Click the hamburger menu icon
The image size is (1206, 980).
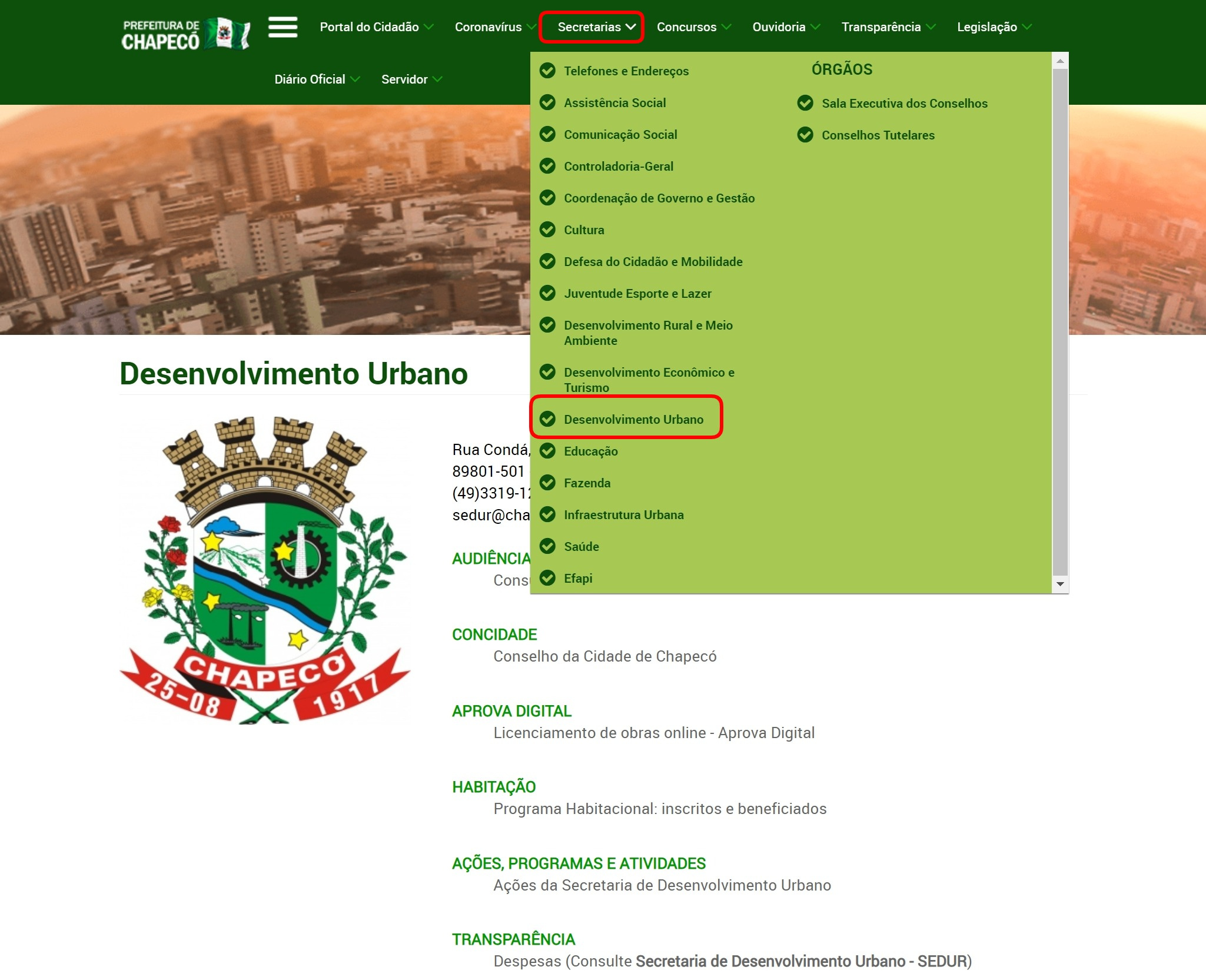283,27
